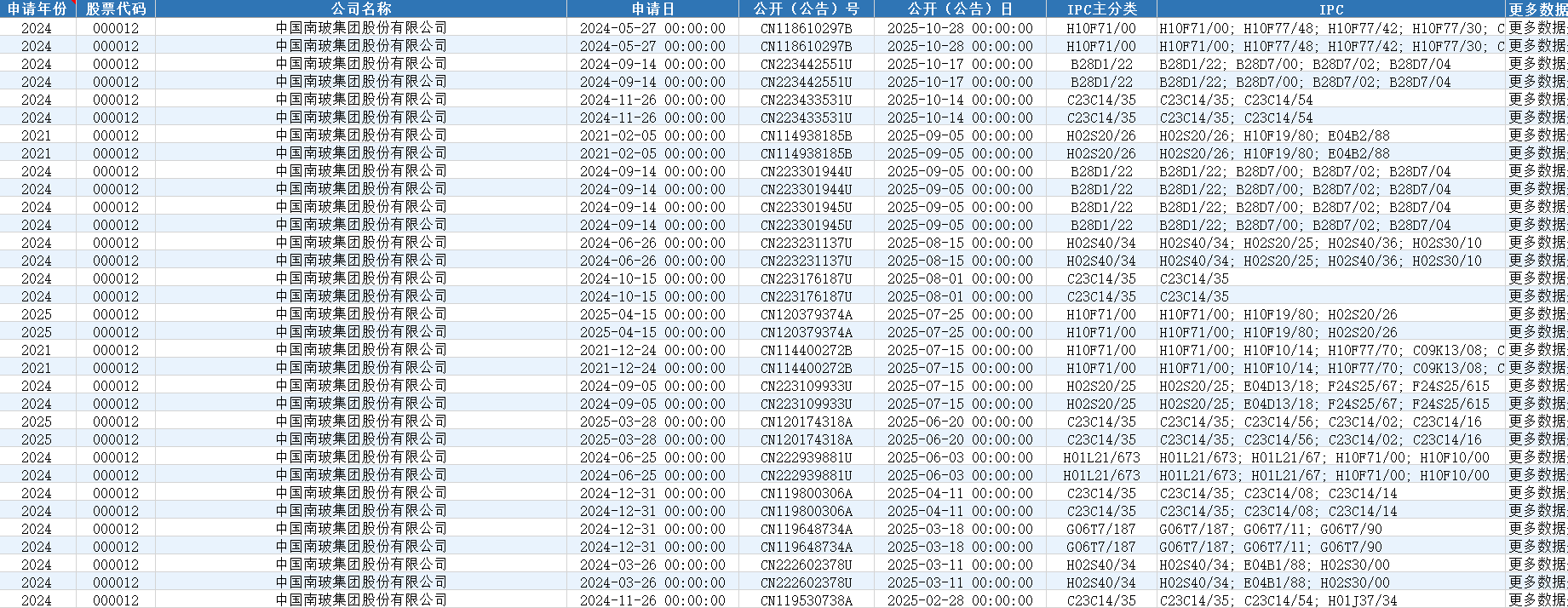1568x608 pixels.
Task: Select the lower IPC cell with C23C14/56
Action: click(x=1331, y=439)
